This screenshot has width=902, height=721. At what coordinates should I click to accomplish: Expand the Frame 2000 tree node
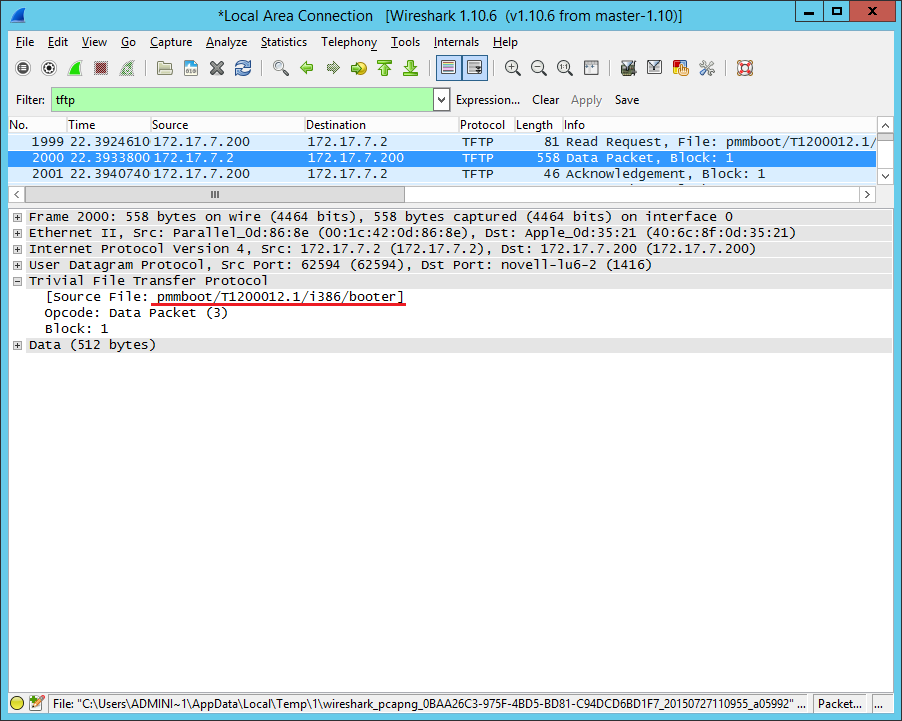pos(18,217)
